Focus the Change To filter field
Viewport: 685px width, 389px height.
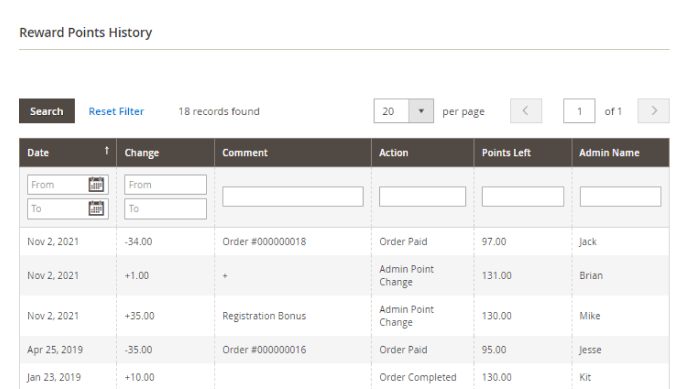coord(166,208)
